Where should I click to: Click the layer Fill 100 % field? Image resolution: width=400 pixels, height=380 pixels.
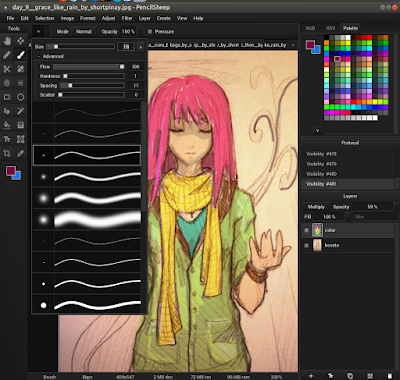[329, 217]
